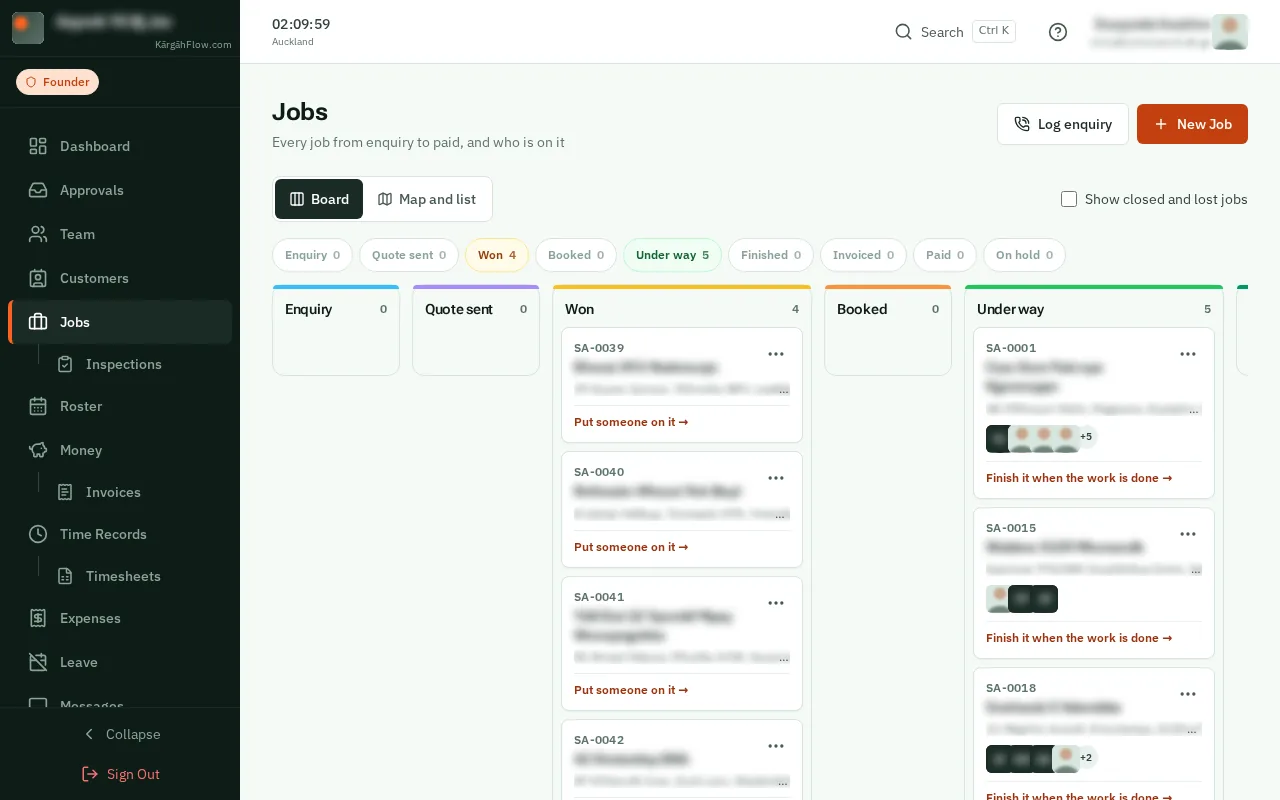This screenshot has height=800, width=1280.
Task: Open the Leave calendar icon
Action: (38, 662)
